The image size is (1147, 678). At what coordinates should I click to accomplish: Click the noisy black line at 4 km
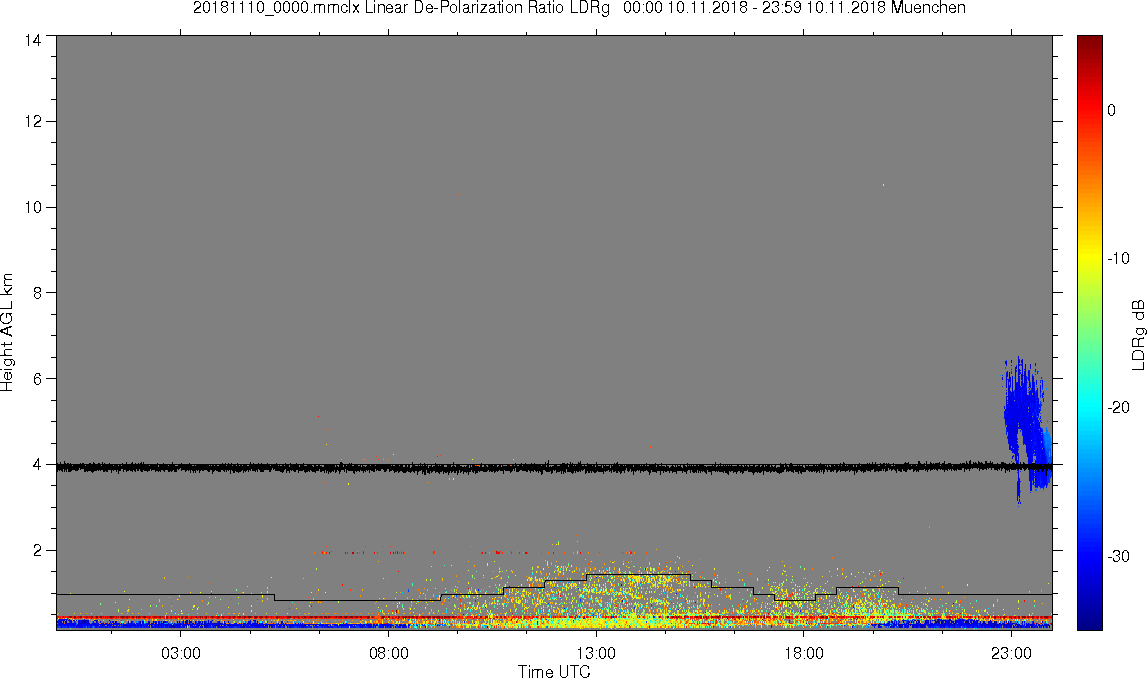pyautogui.click(x=554, y=467)
